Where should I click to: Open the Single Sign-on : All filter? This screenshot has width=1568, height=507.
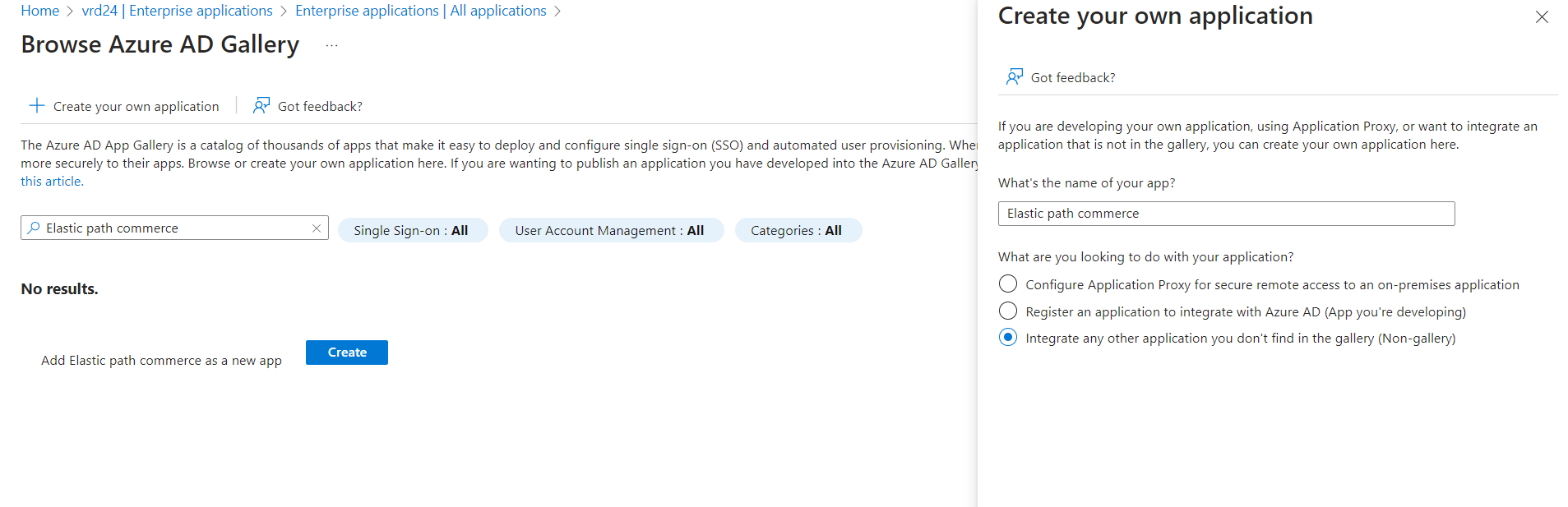pos(413,231)
